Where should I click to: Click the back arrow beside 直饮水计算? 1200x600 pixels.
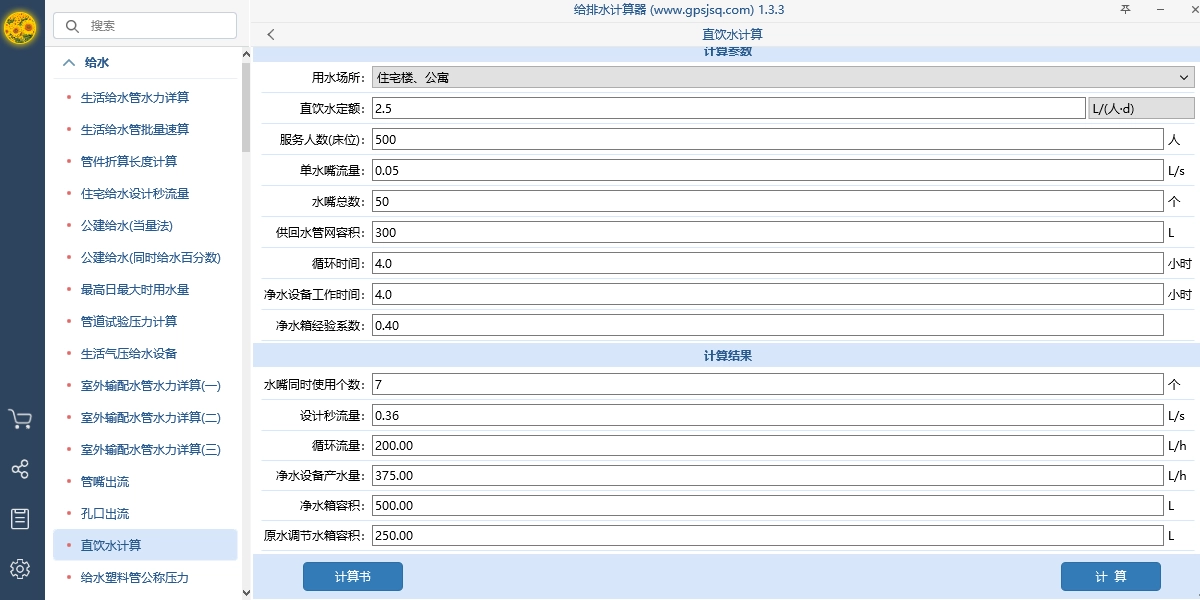click(270, 33)
